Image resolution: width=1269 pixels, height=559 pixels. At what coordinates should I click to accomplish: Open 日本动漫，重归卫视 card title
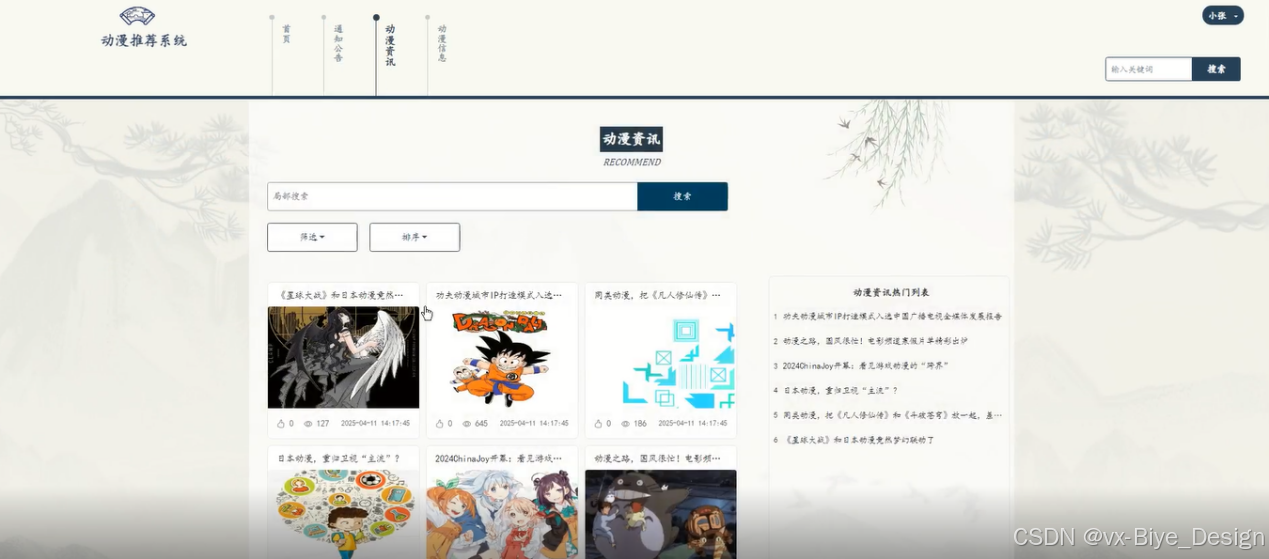point(340,459)
